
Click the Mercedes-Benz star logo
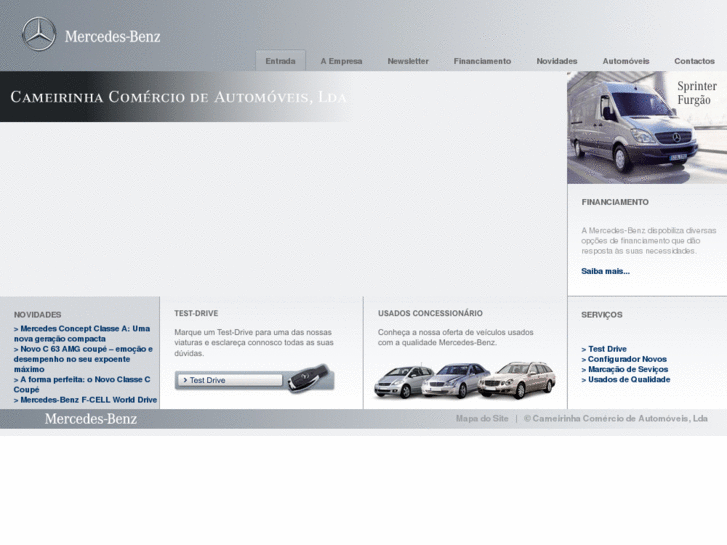click(x=39, y=34)
